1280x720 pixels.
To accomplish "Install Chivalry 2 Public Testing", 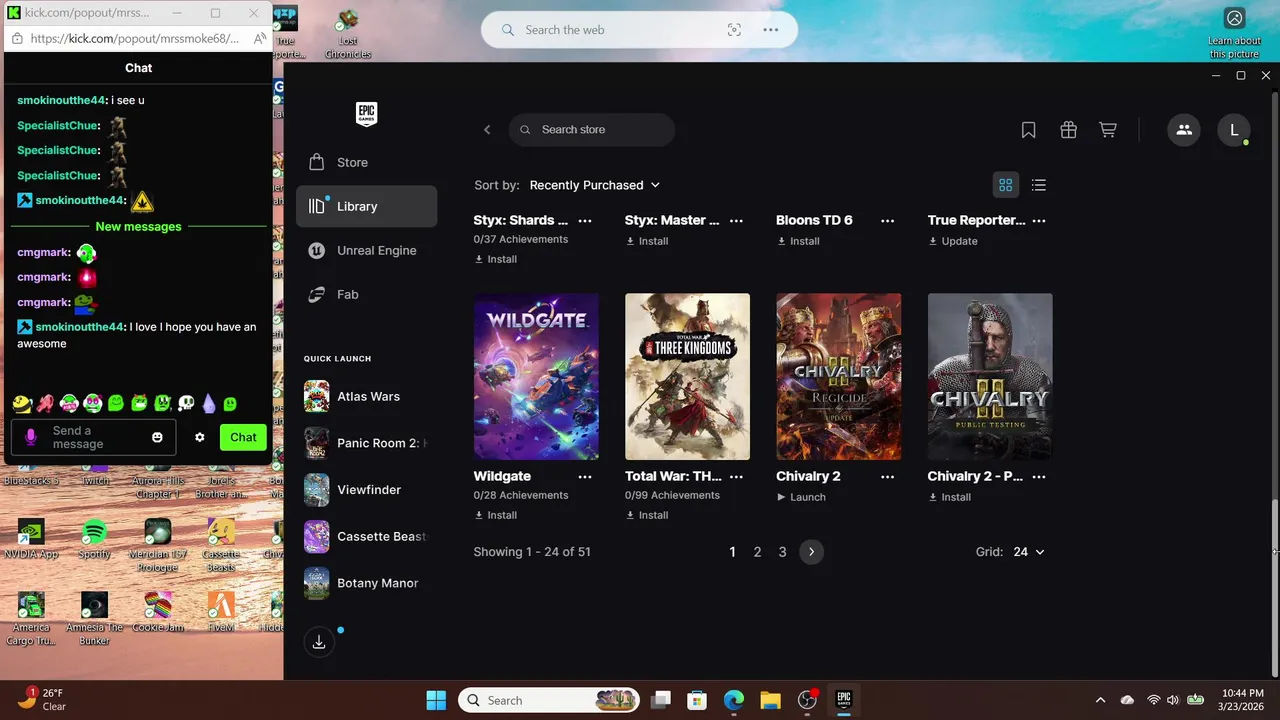I will (950, 497).
